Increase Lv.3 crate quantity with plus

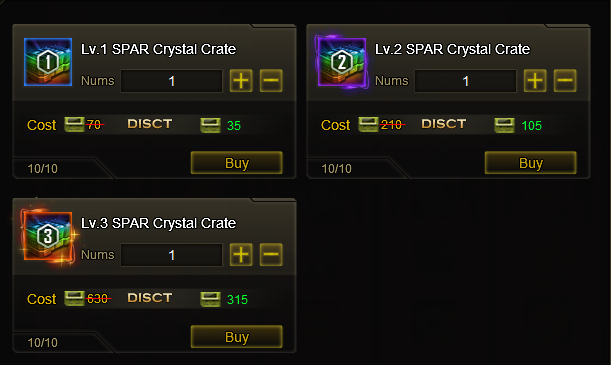[241, 255]
